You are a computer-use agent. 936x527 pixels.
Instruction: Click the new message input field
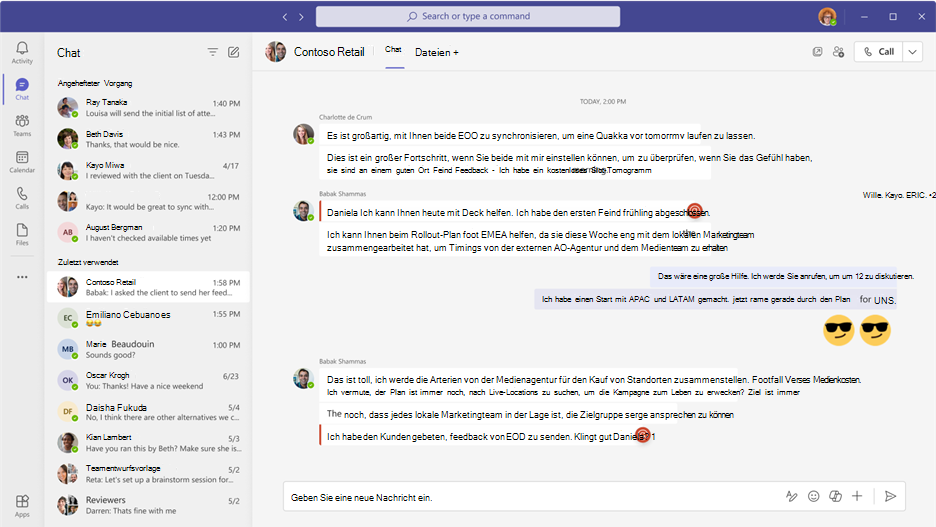pos(531,497)
